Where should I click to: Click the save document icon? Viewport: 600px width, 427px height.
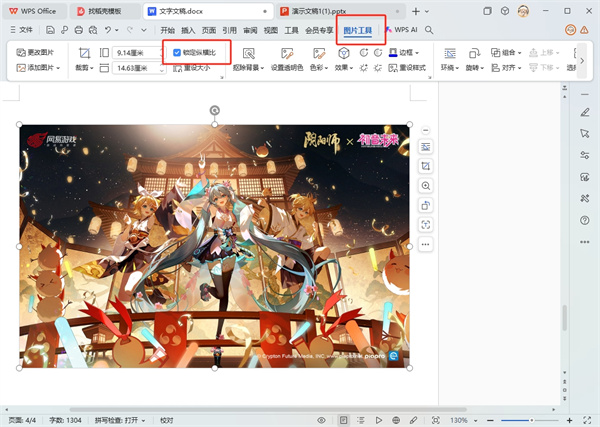pos(50,30)
